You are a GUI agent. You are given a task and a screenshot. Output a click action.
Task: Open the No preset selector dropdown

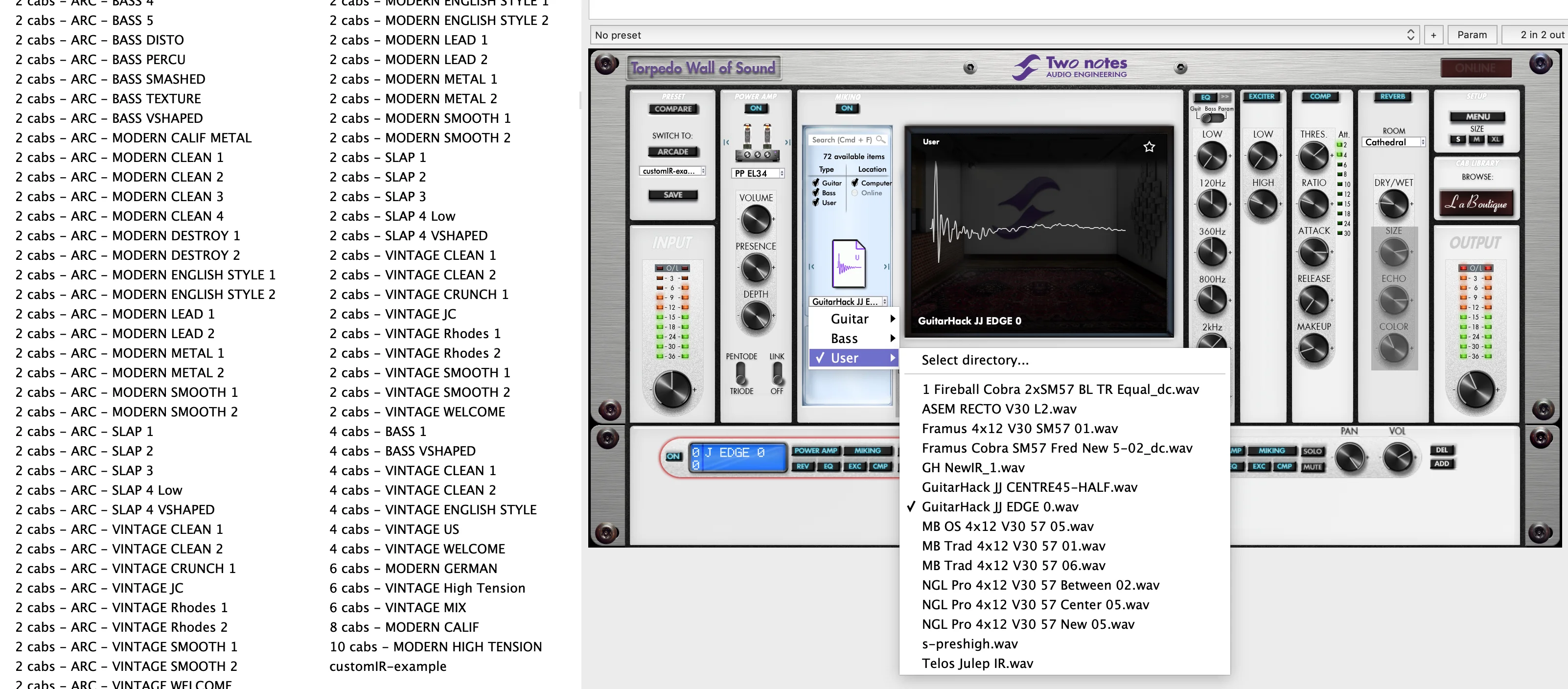pyautogui.click(x=1004, y=35)
